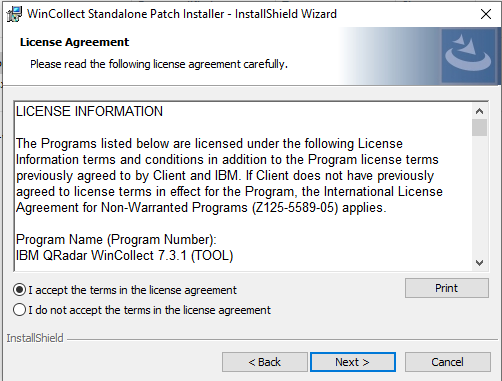Close the InstallShield Wizard window
Screen dimensions: 502x381
486,14
